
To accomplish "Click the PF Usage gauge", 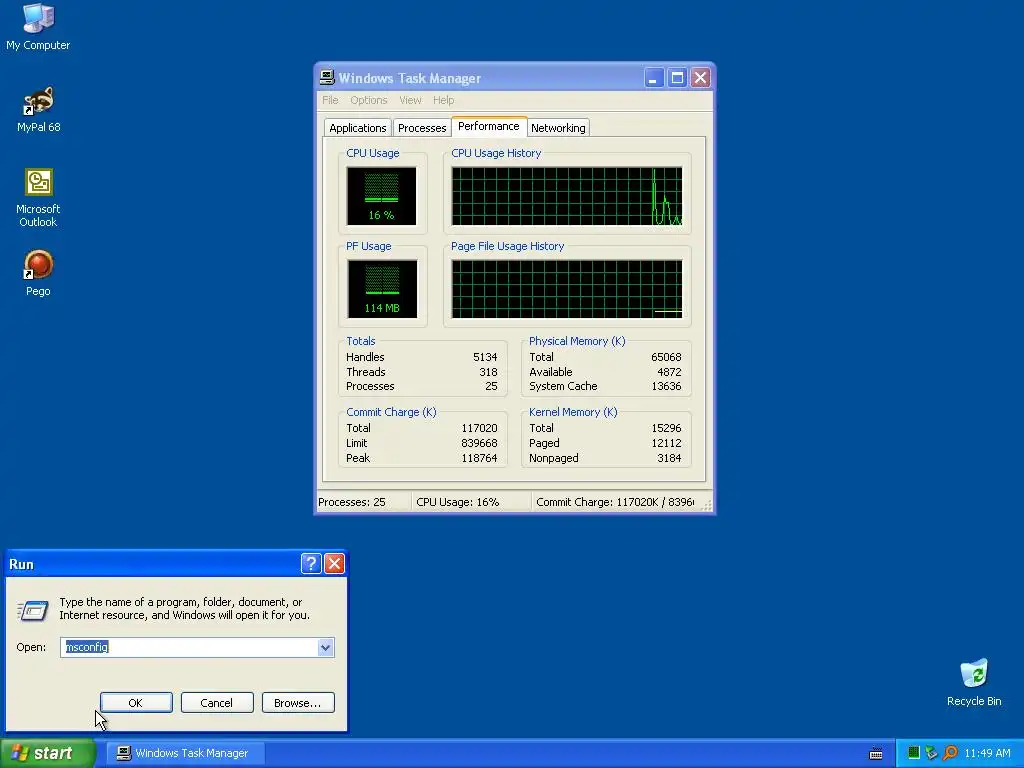I will pos(382,289).
